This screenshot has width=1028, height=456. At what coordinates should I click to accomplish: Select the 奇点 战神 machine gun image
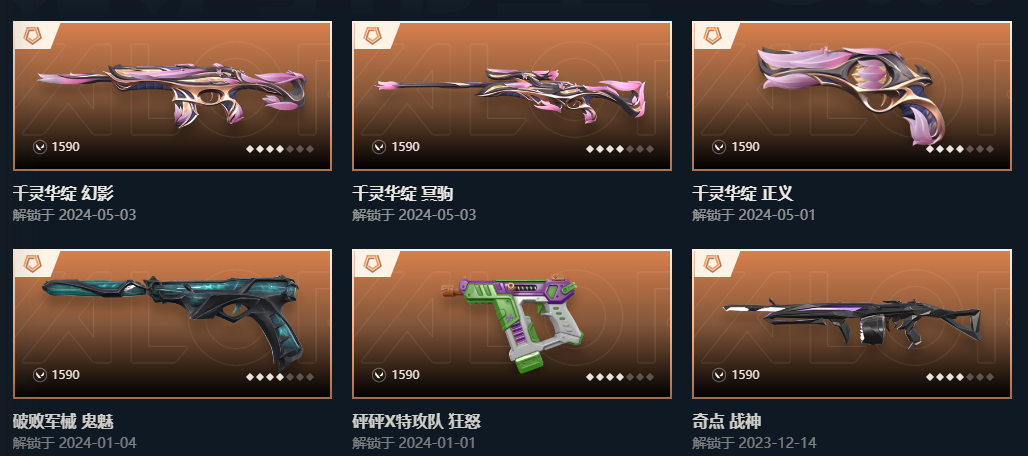point(852,322)
